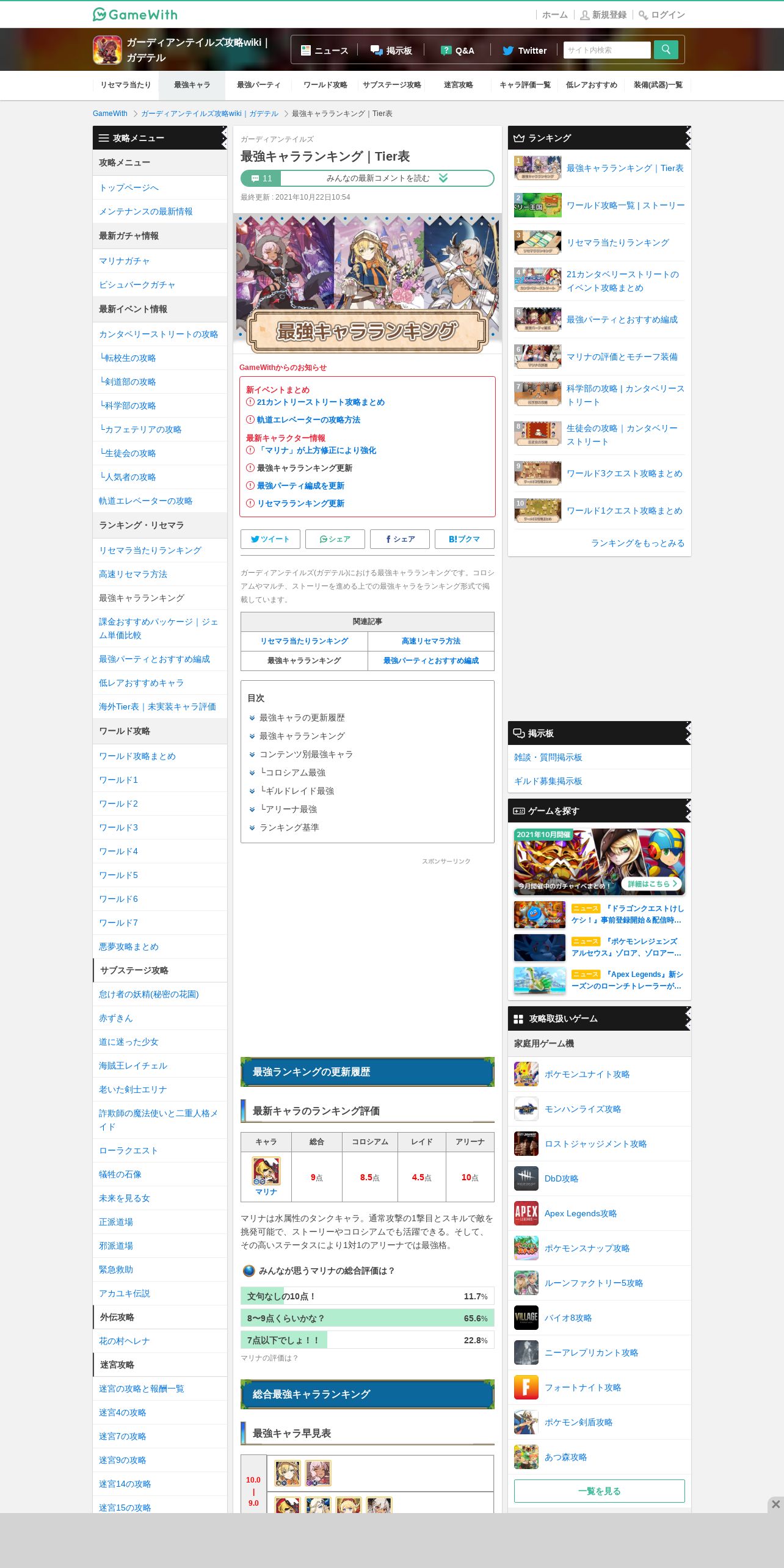
Task: Jump to └アリーナ最強 in contents
Action: 288,809
